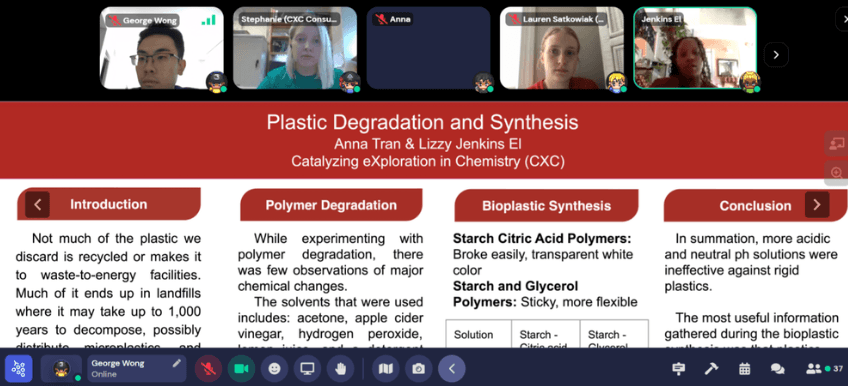Open the chat panel
This screenshot has width=848, height=386.
pos(777,369)
